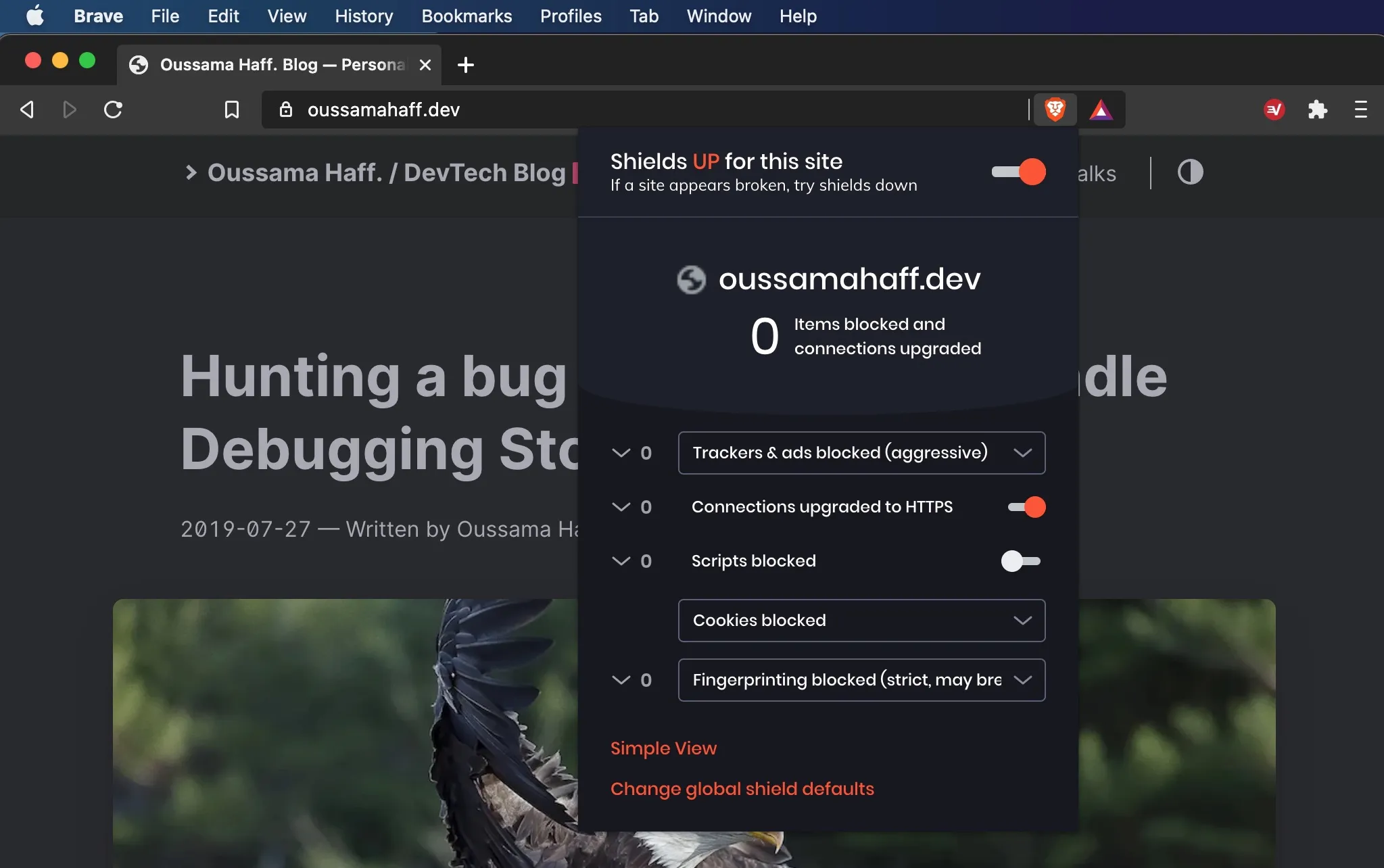The width and height of the screenshot is (1384, 868).
Task: Open the Cookies blocked dropdown
Action: 861,621
